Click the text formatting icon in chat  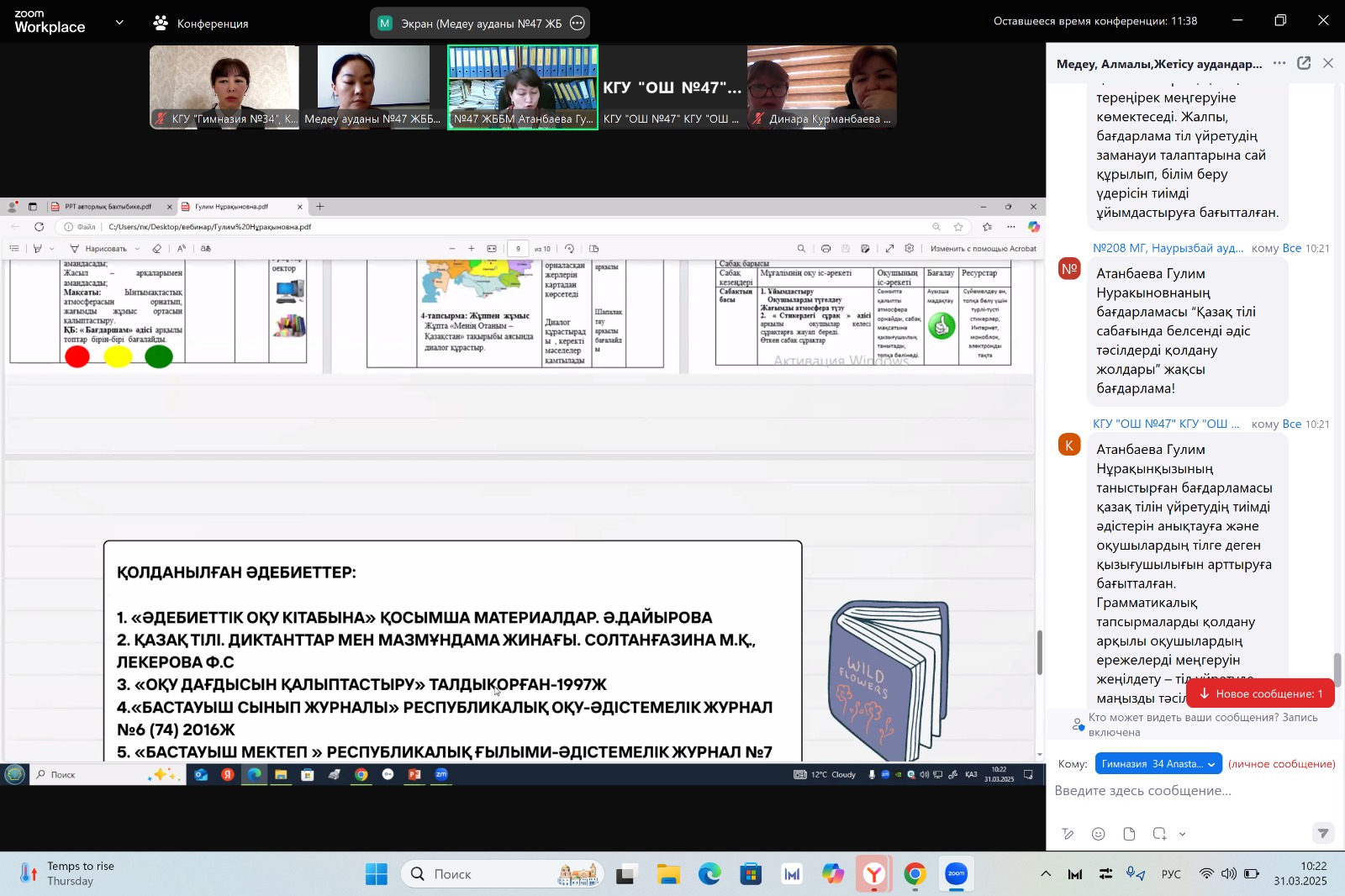pos(1068,834)
